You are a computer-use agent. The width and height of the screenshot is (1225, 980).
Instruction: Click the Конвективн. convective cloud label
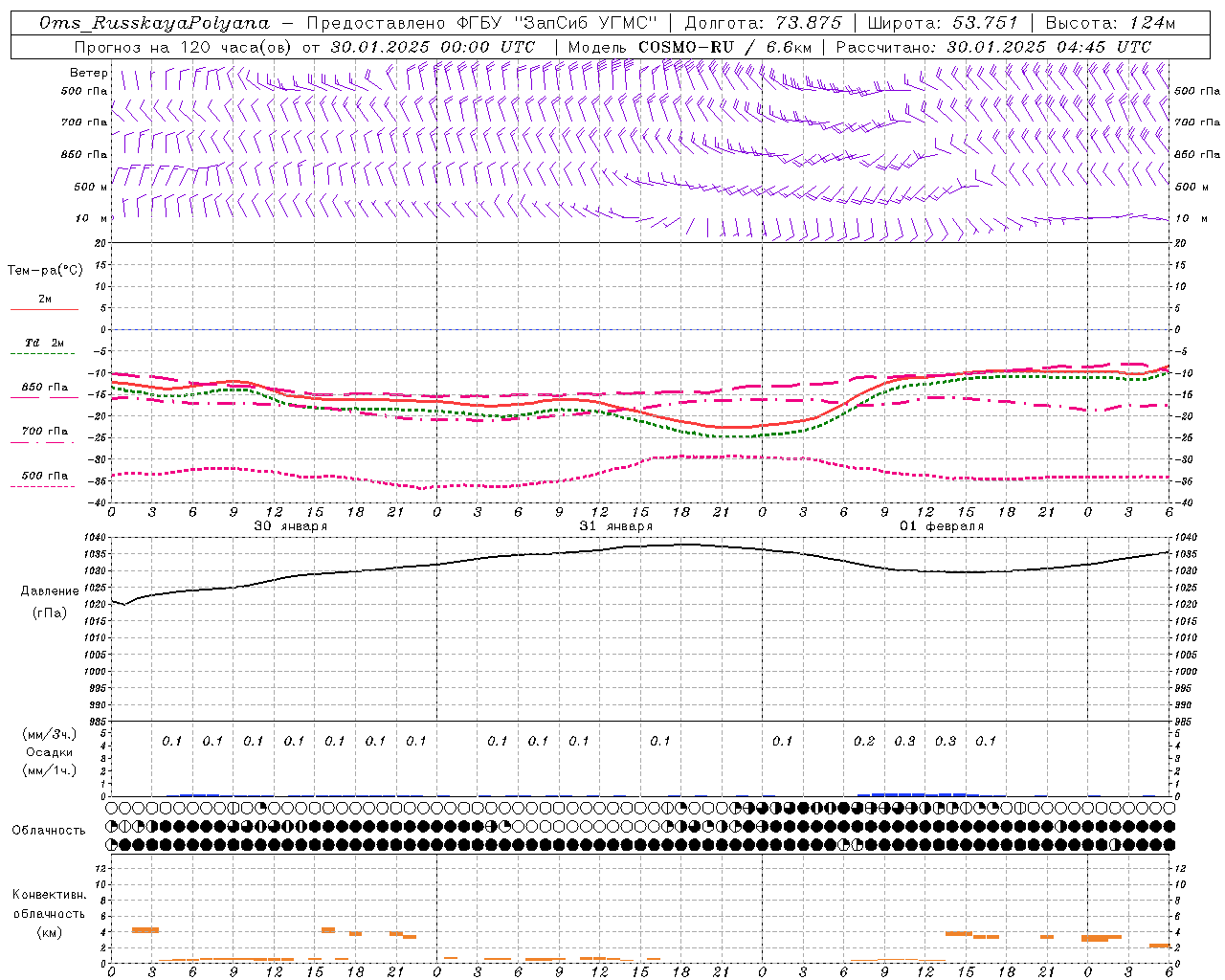pos(49,895)
